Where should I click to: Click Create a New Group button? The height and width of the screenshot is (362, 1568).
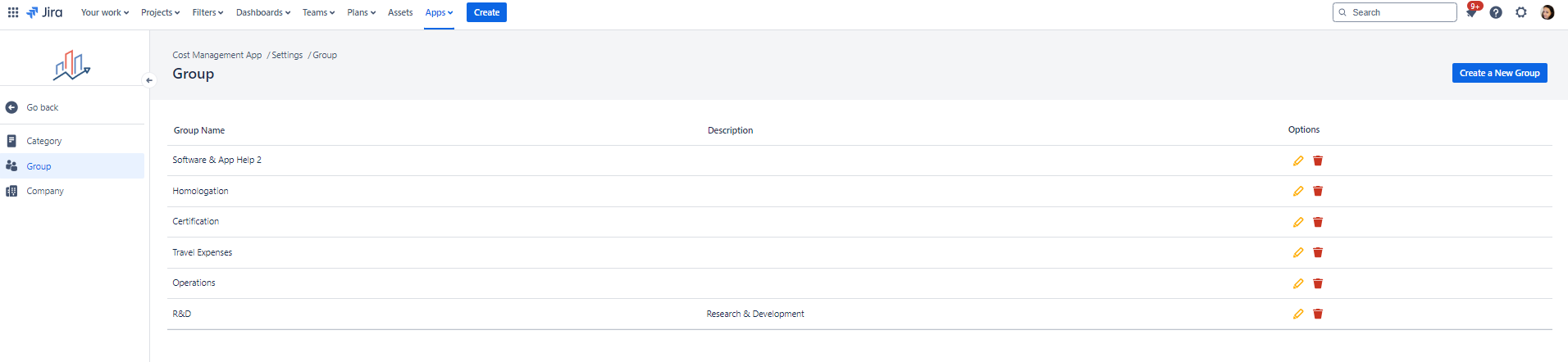click(x=1499, y=73)
